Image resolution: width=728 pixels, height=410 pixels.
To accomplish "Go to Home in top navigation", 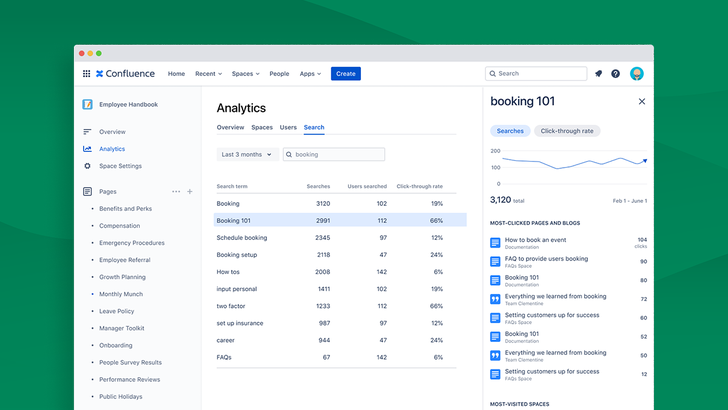I will coord(176,74).
